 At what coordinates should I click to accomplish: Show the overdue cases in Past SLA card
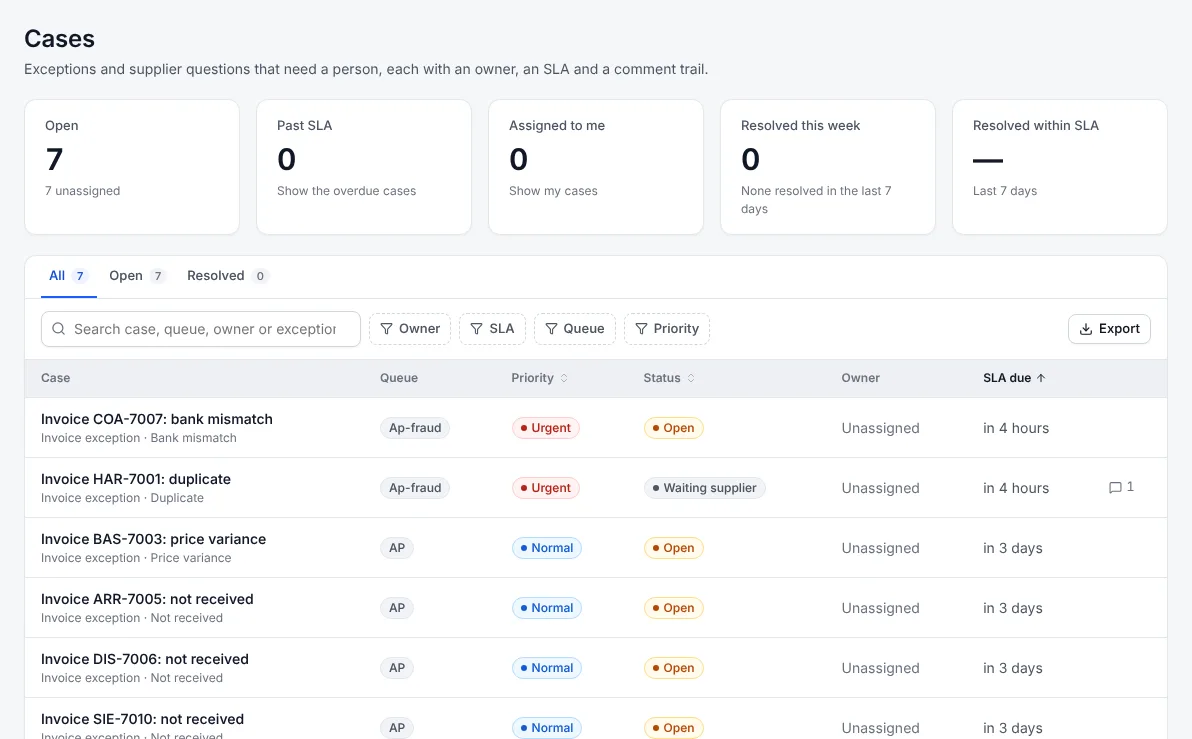346,191
